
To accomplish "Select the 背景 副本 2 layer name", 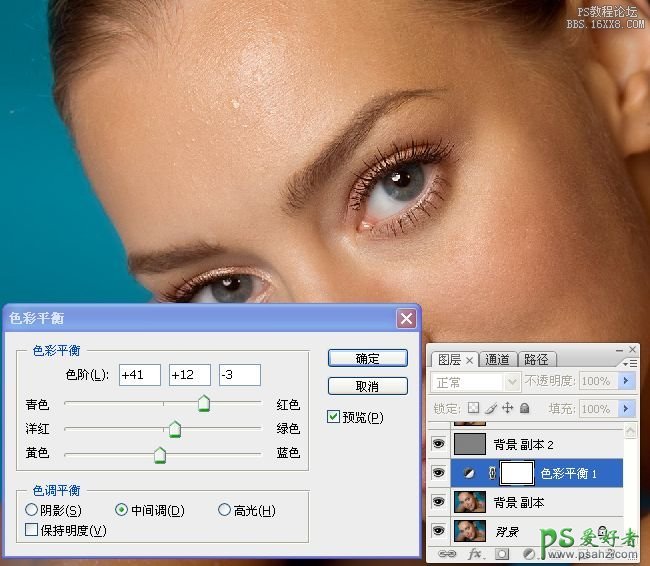I will (x=524, y=445).
